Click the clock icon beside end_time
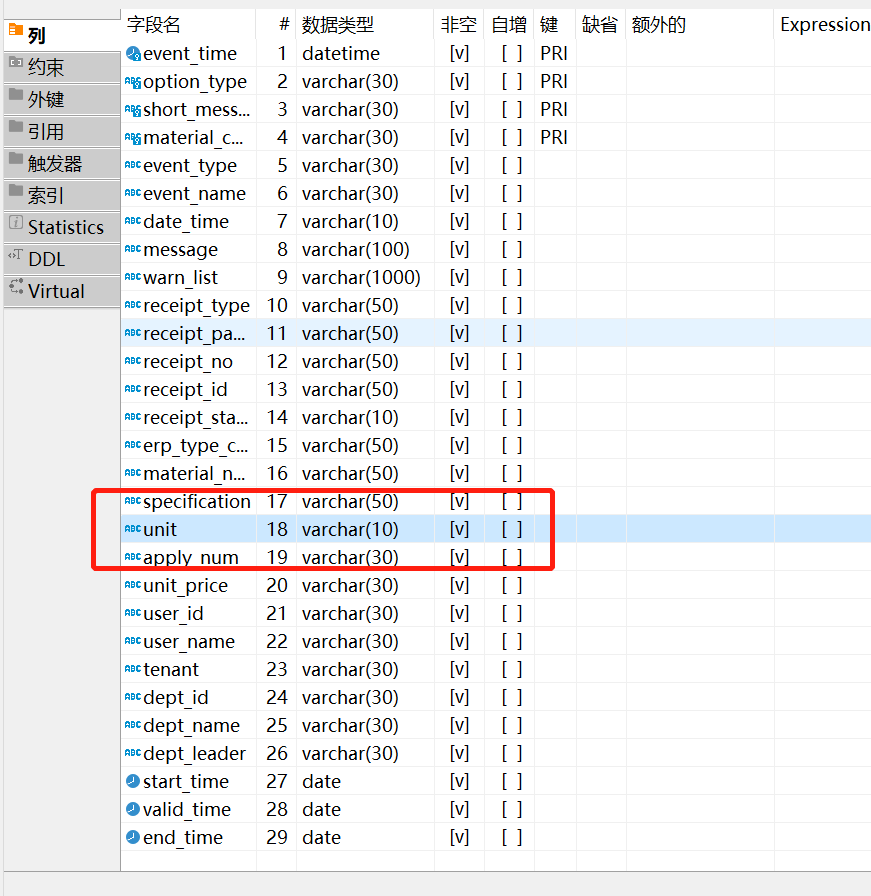The width and height of the screenshot is (871, 896). click(133, 837)
